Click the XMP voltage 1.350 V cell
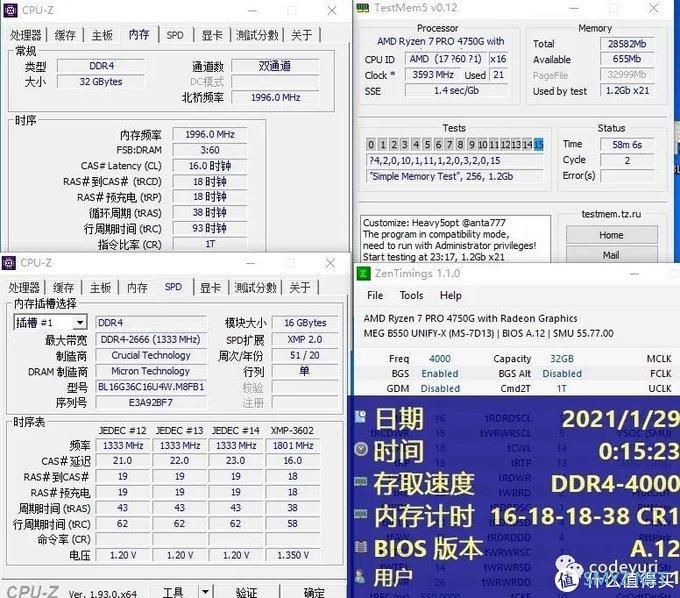680x598 pixels. pyautogui.click(x=293, y=555)
